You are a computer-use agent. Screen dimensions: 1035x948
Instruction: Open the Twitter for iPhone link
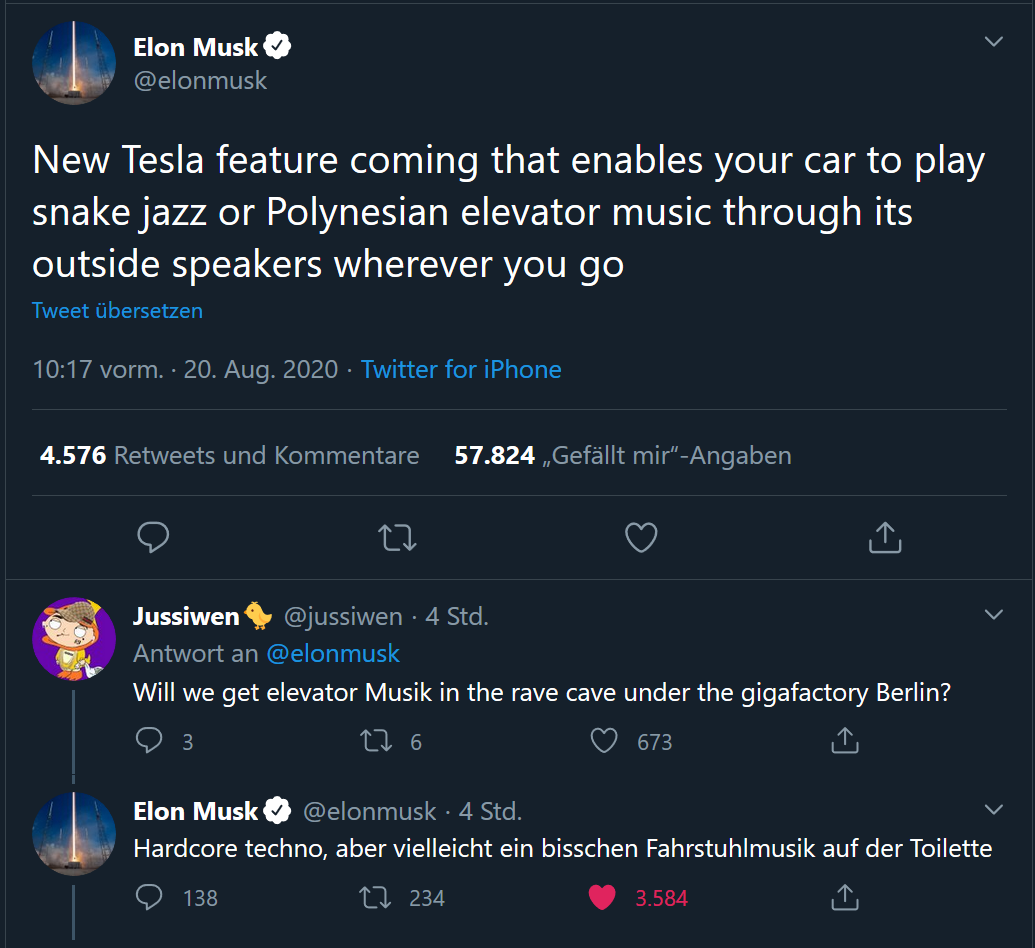461,369
